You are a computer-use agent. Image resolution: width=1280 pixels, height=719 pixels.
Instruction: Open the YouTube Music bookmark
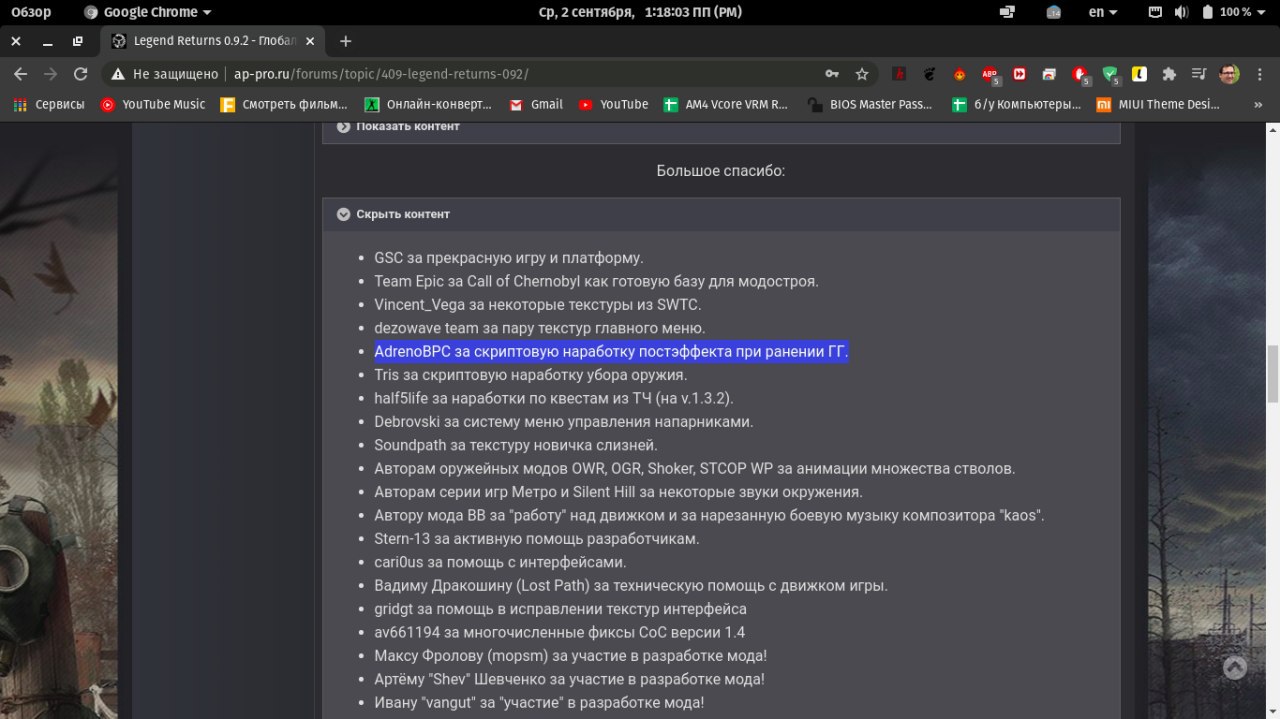click(153, 104)
